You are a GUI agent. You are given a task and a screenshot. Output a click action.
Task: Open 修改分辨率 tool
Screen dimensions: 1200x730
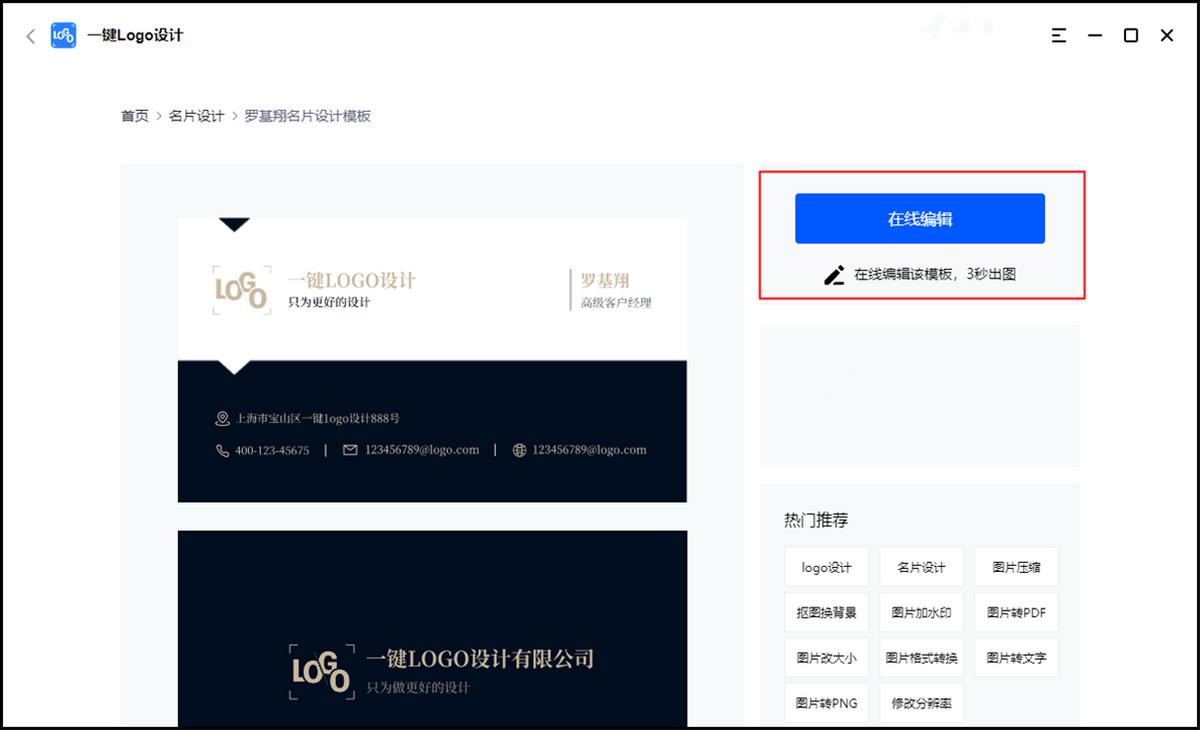(921, 703)
